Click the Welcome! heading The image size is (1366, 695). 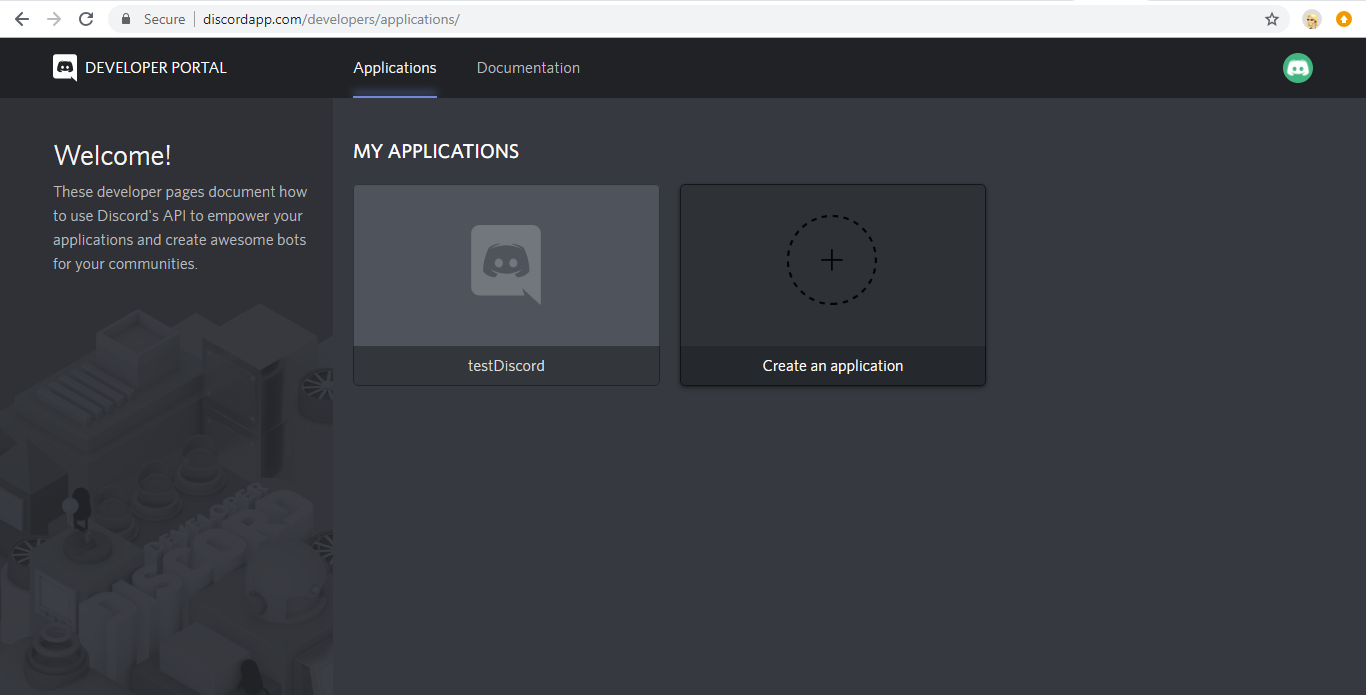(x=112, y=155)
